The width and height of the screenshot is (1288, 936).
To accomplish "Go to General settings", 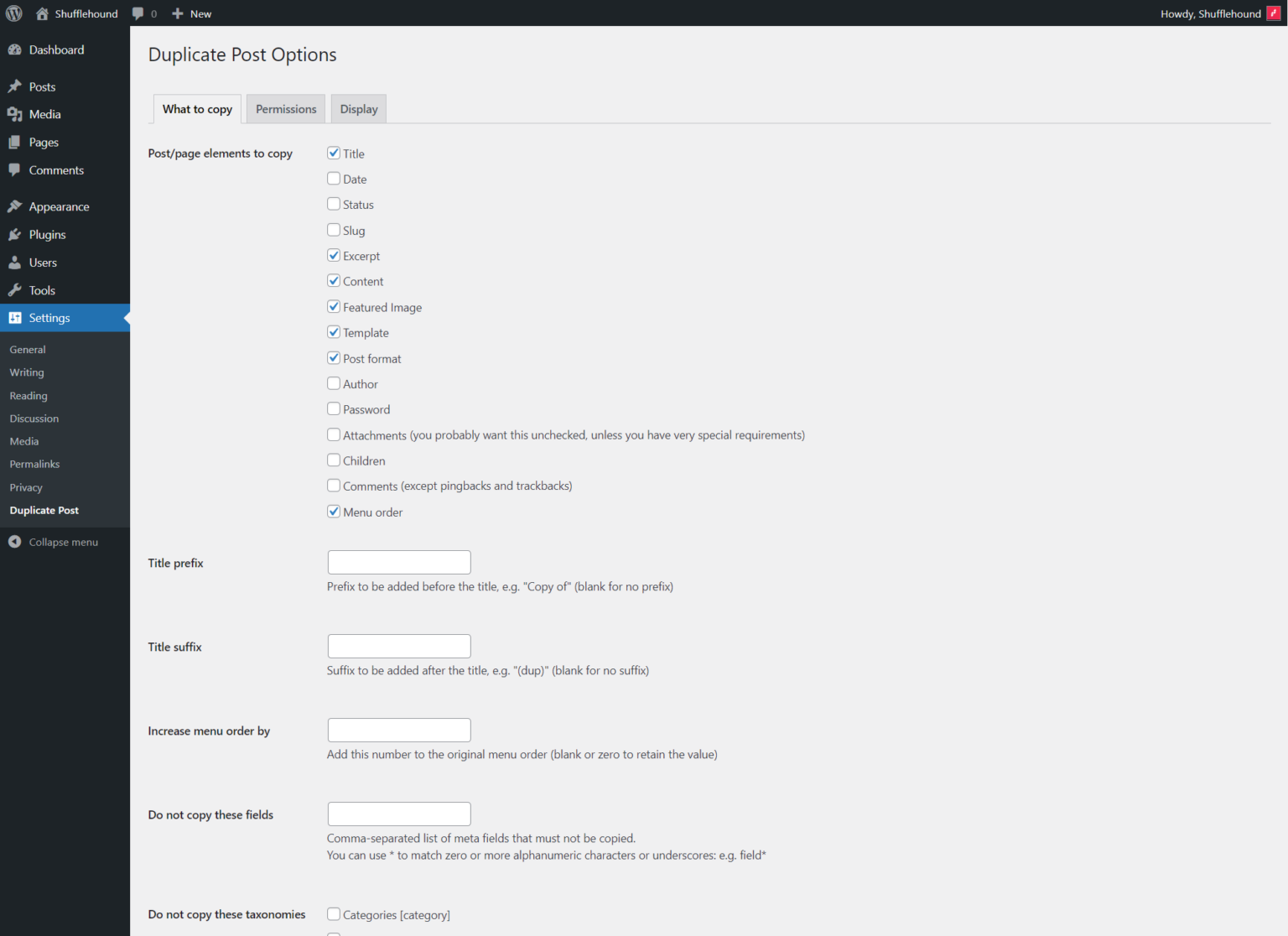I will 28,350.
